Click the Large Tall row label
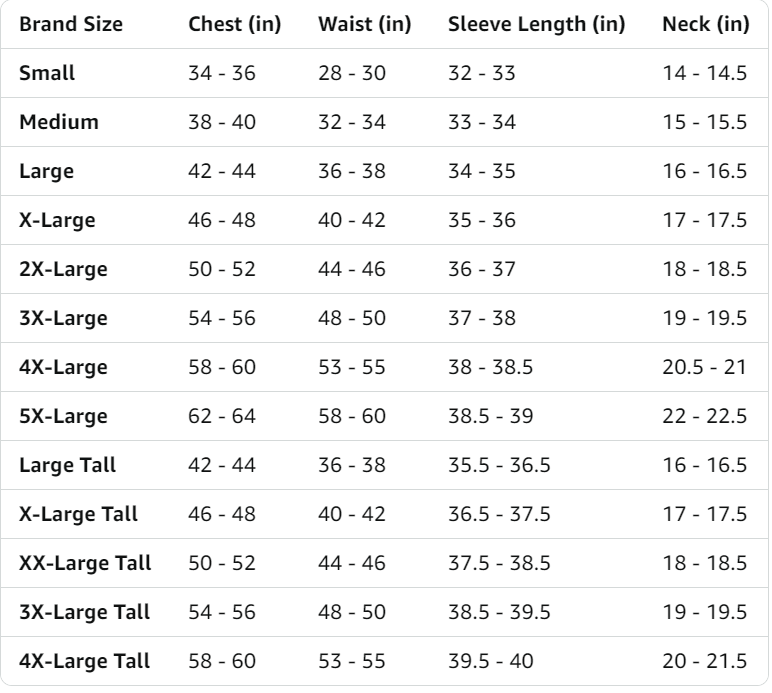772x693 pixels. [x=65, y=466]
